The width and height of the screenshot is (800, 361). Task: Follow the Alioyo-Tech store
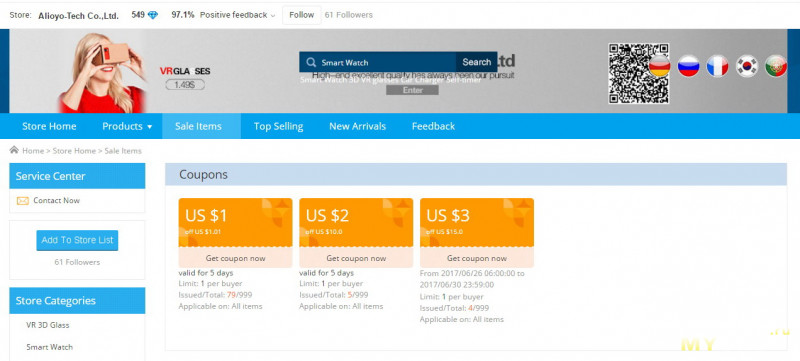point(302,15)
